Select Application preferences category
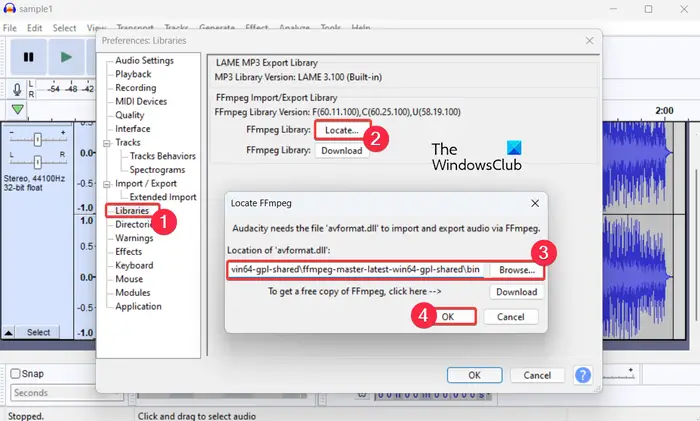Screen dimensions: 700x421 coord(138,307)
